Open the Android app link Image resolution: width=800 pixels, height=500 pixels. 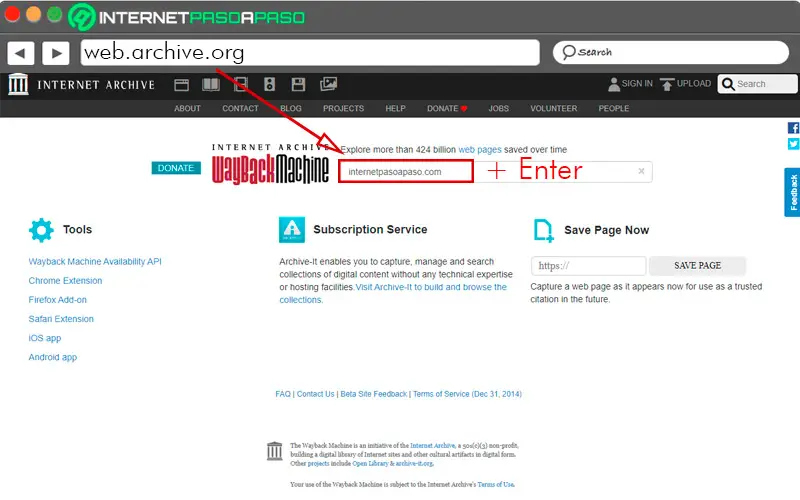point(53,357)
